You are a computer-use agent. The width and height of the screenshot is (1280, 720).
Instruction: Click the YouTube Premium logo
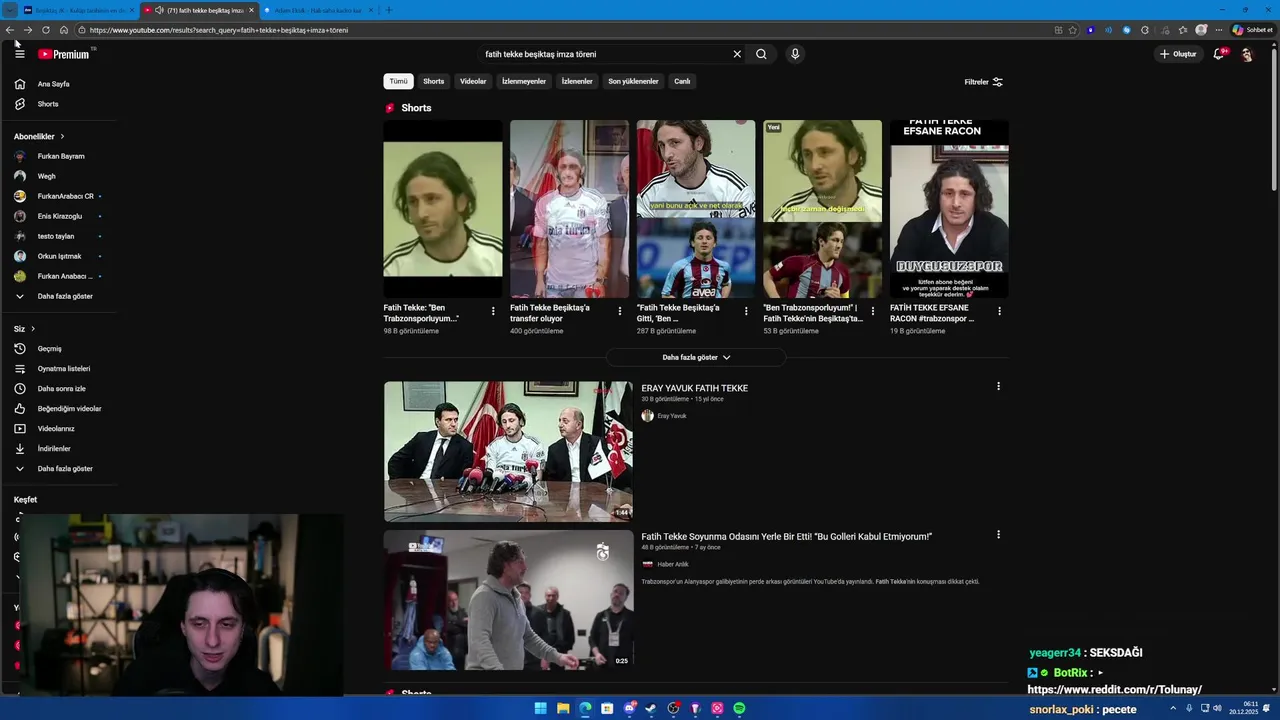pos(65,54)
